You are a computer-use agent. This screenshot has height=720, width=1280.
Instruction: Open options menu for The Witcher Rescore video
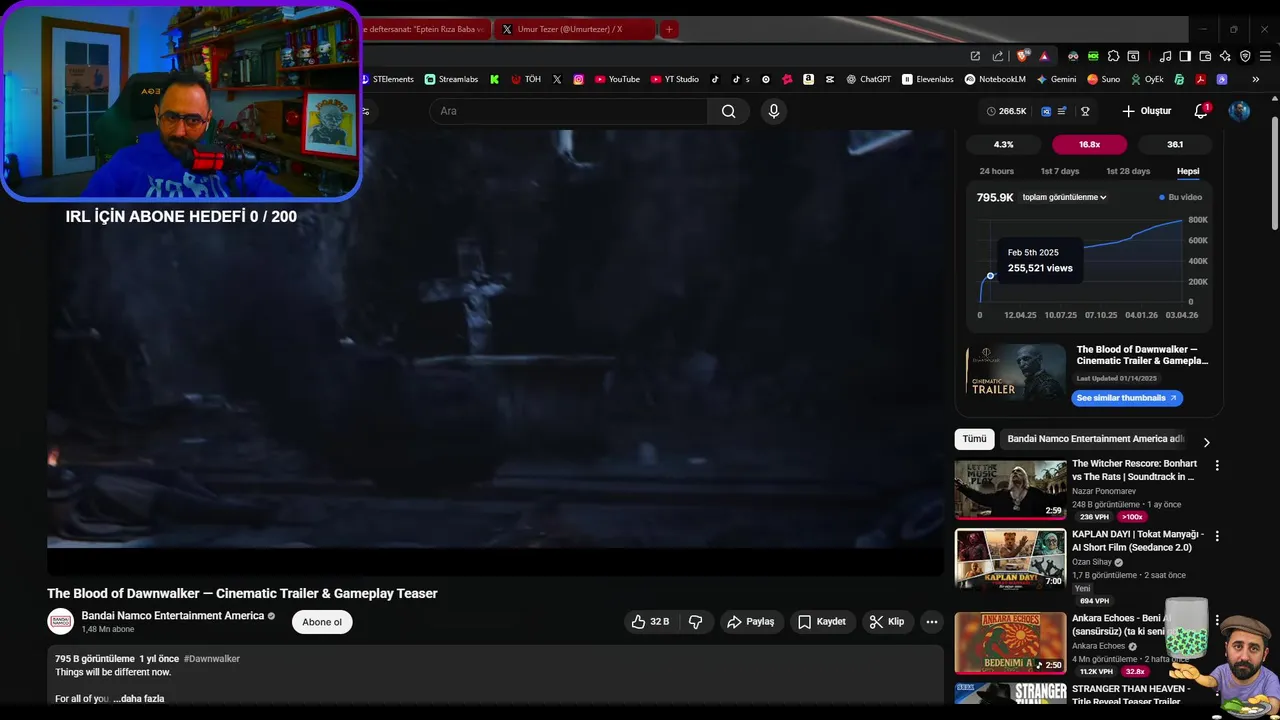[1217, 465]
